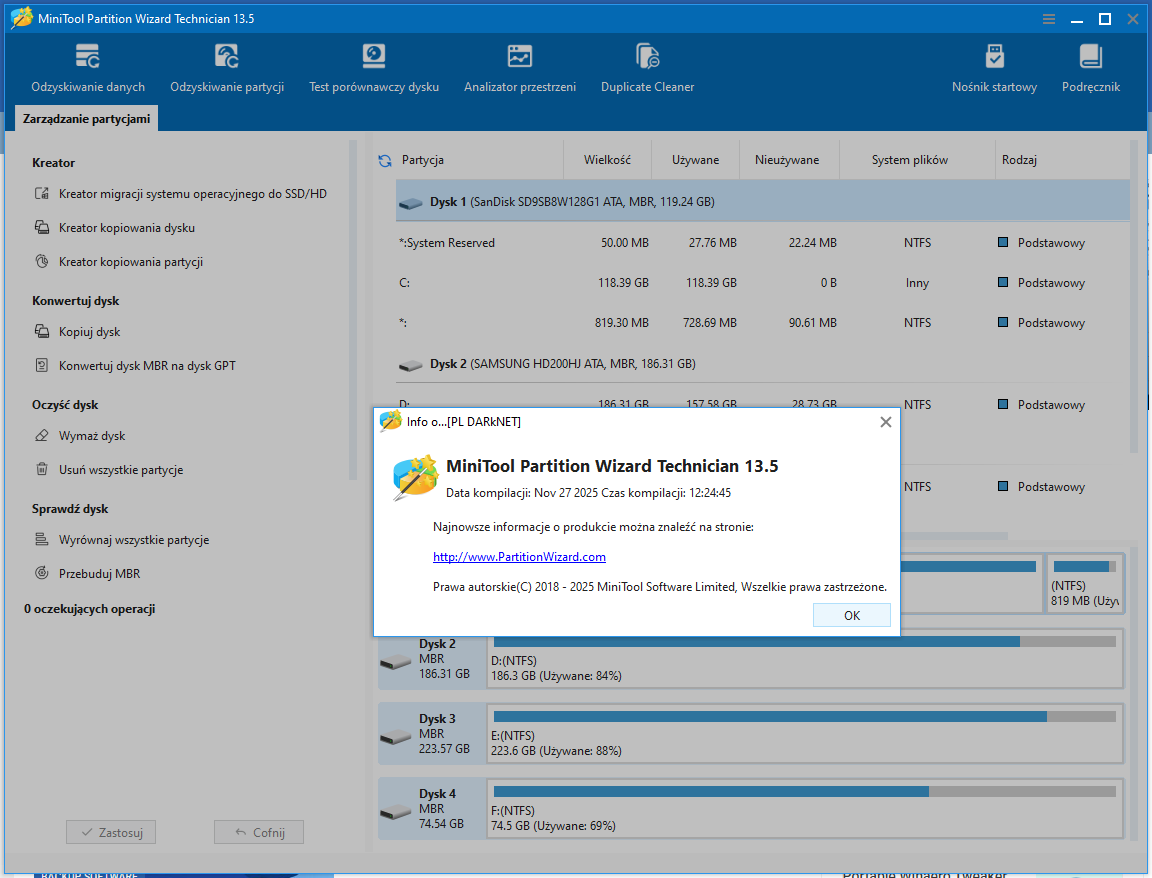1152x878 pixels.
Task: Select the System Reserved partition row
Action: pos(763,242)
